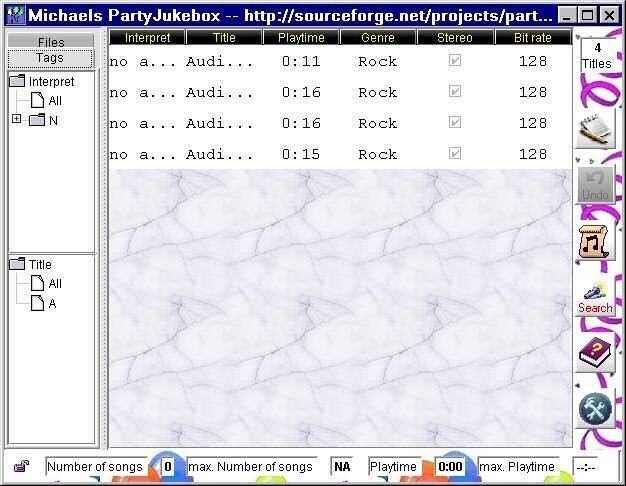Image resolution: width=626 pixels, height=486 pixels.
Task: Click the Title root folder icon
Action: coord(17,264)
